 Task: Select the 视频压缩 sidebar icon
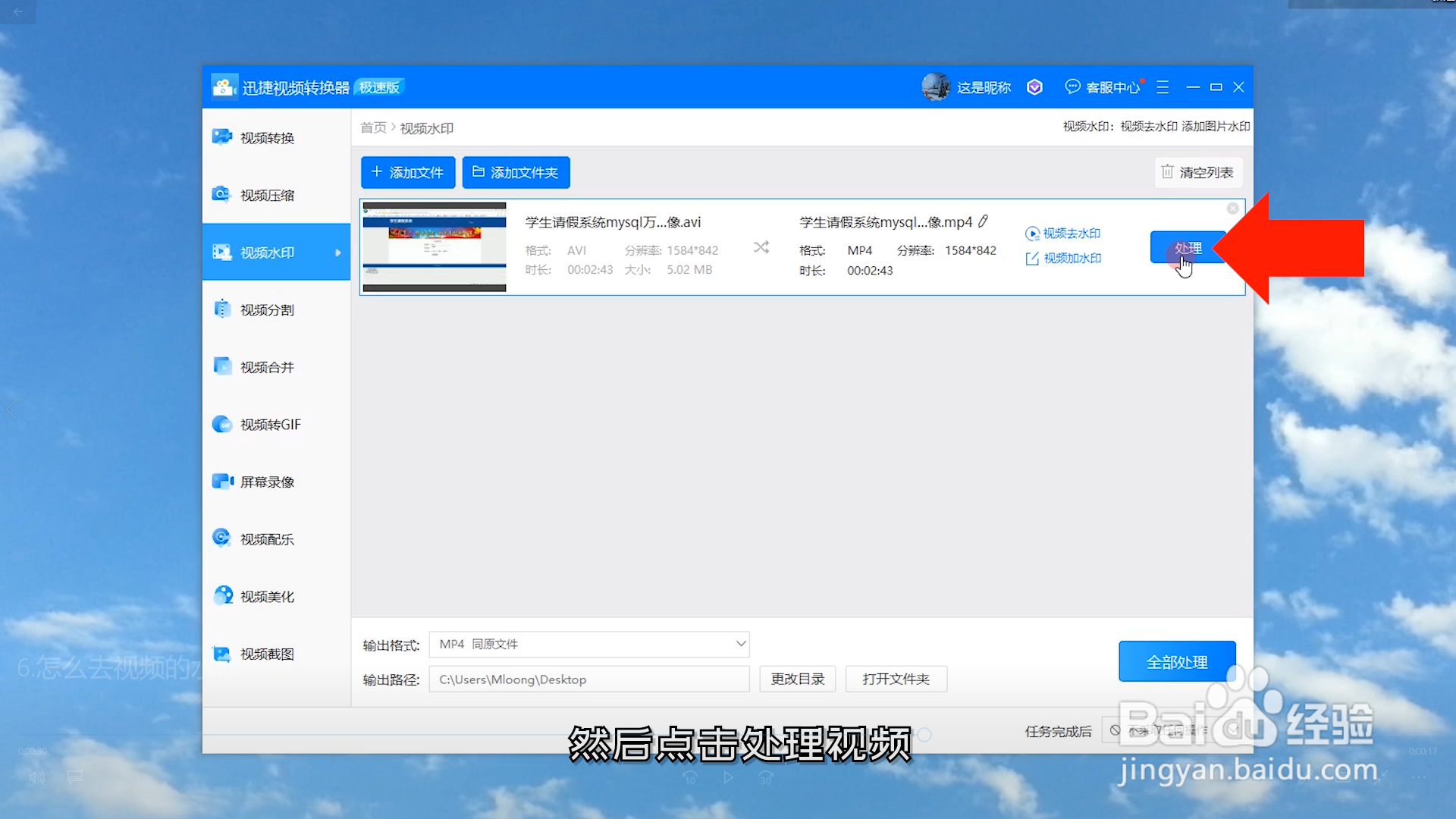tap(221, 195)
